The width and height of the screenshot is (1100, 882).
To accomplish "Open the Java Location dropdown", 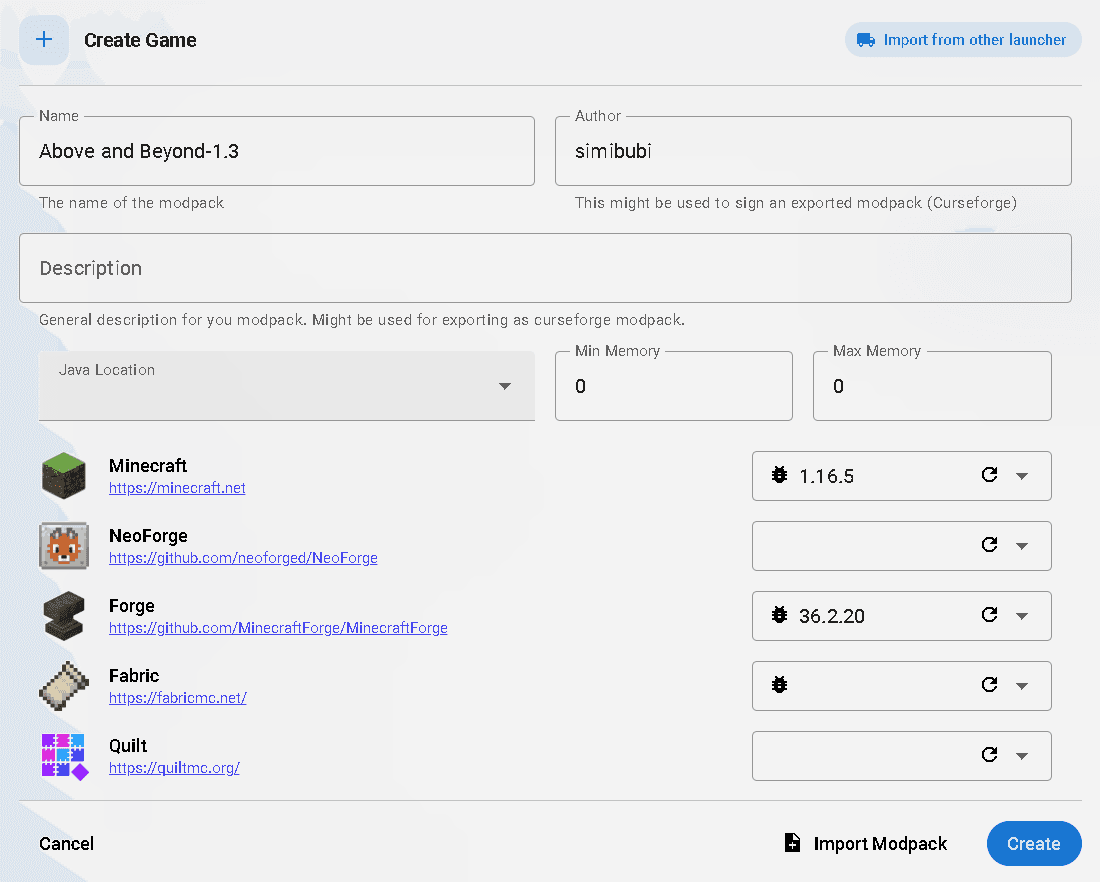I will click(x=287, y=386).
